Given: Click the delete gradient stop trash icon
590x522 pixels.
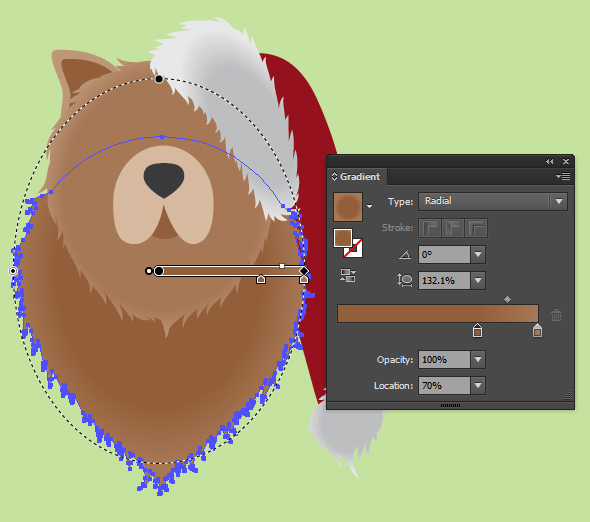Looking at the screenshot, I should click(x=557, y=315).
